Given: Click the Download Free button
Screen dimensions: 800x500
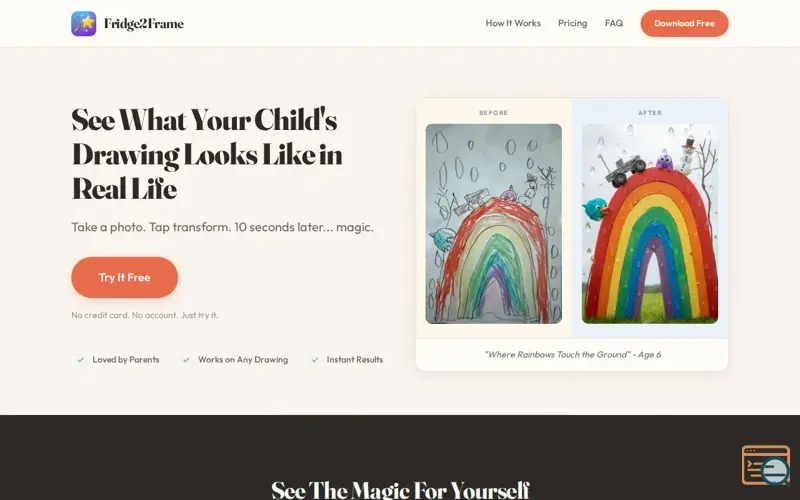Looking at the screenshot, I should tap(684, 23).
